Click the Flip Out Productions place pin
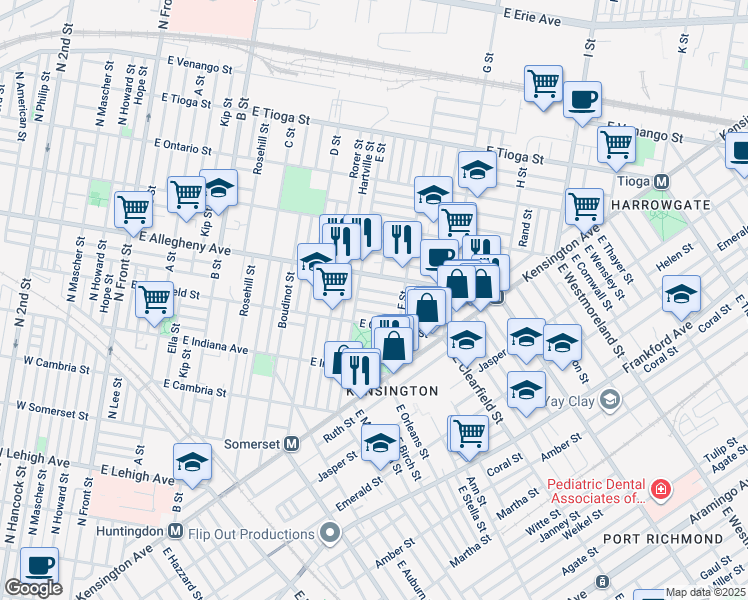The width and height of the screenshot is (748, 600). pos(330,533)
